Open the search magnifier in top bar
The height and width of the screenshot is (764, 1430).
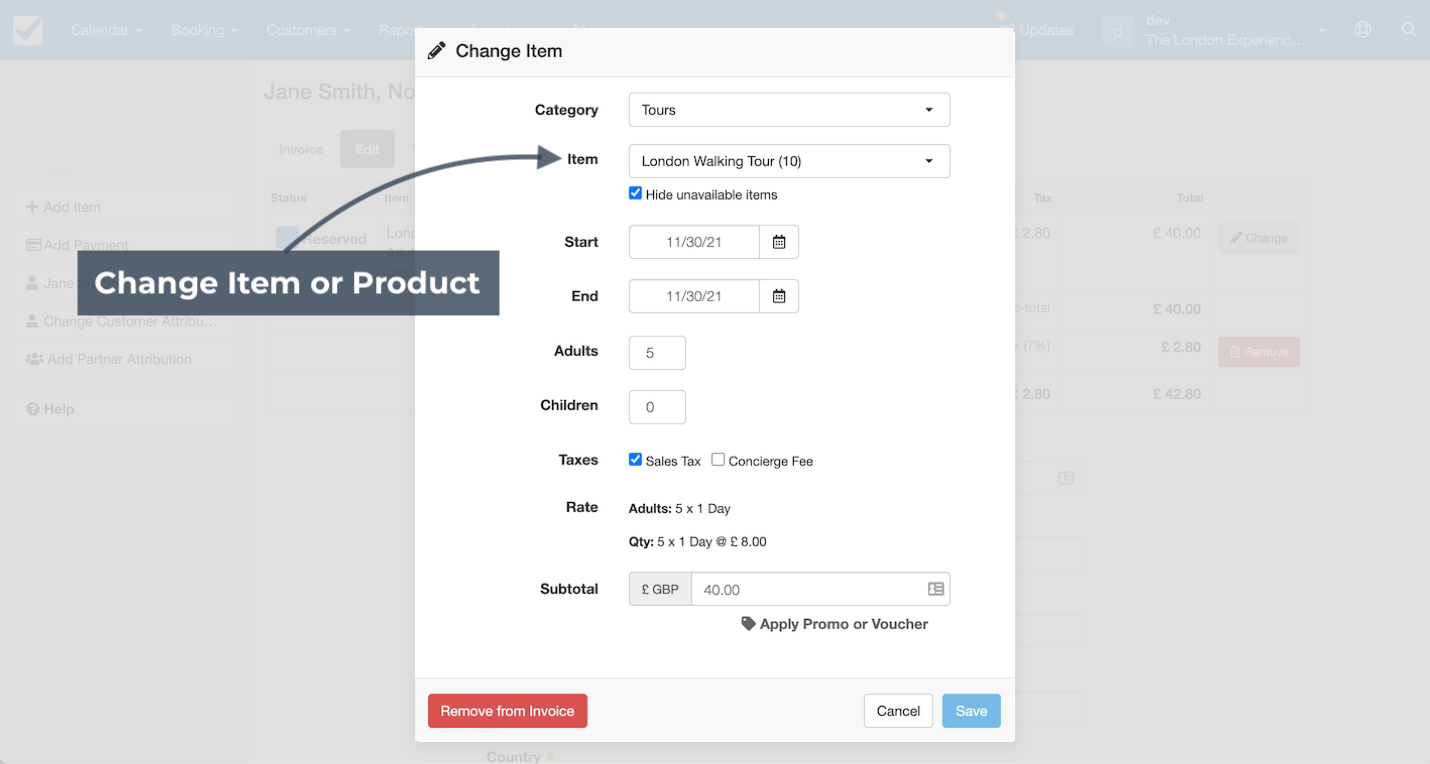[x=1408, y=29]
